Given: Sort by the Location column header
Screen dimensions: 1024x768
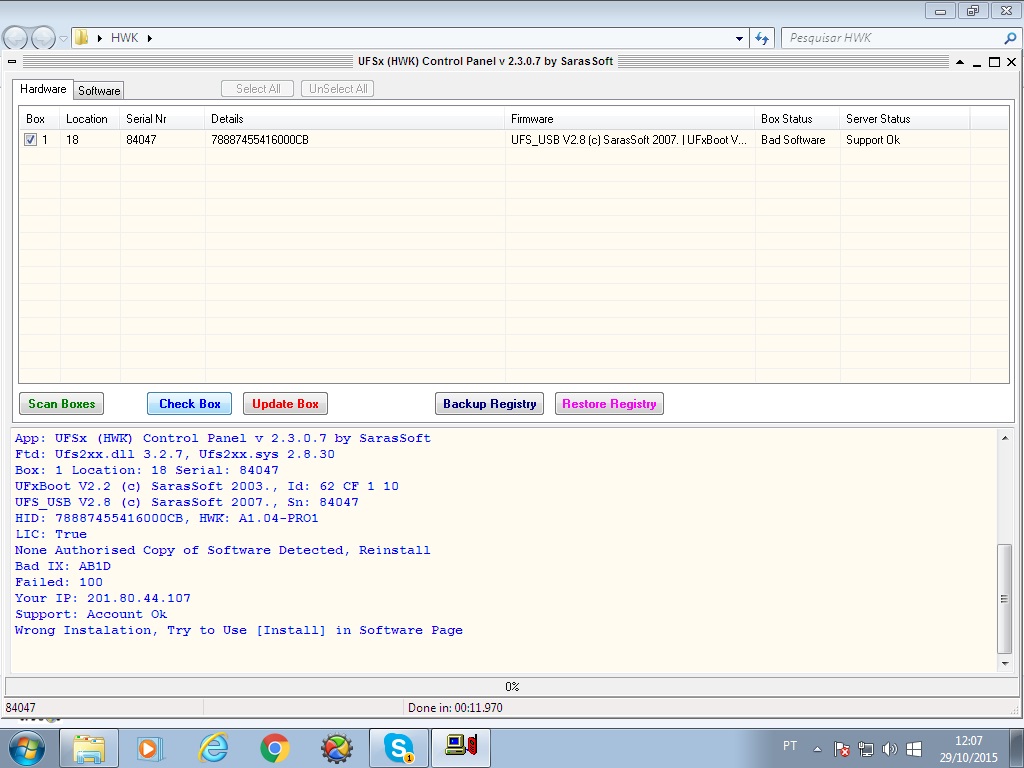Looking at the screenshot, I should [89, 119].
